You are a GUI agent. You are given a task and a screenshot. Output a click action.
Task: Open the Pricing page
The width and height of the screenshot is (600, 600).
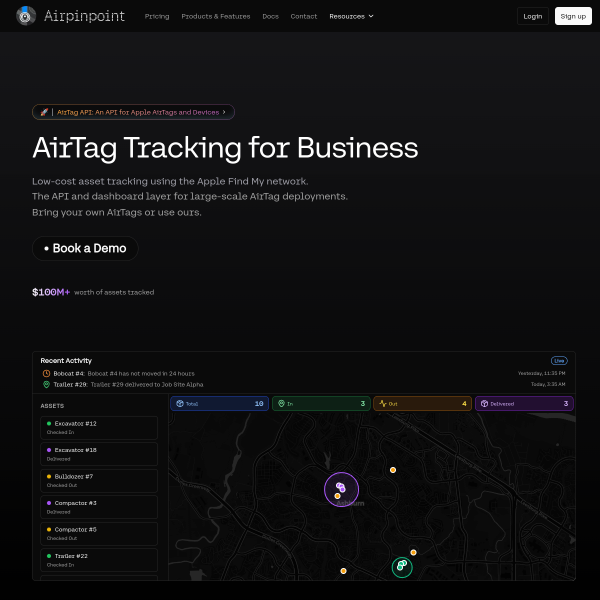[157, 16]
